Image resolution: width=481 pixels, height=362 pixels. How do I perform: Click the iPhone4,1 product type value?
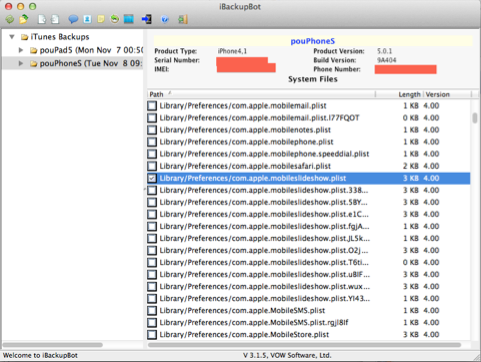232,51
